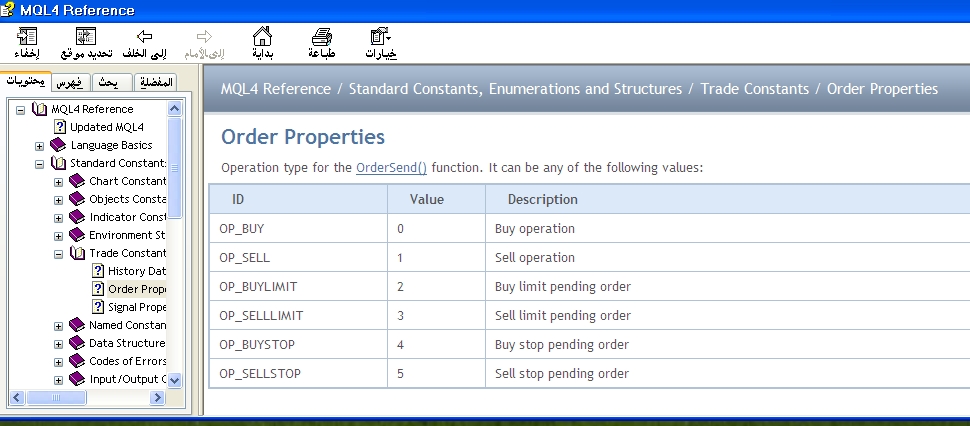Open the Options toolbar menu icon

coord(381,36)
